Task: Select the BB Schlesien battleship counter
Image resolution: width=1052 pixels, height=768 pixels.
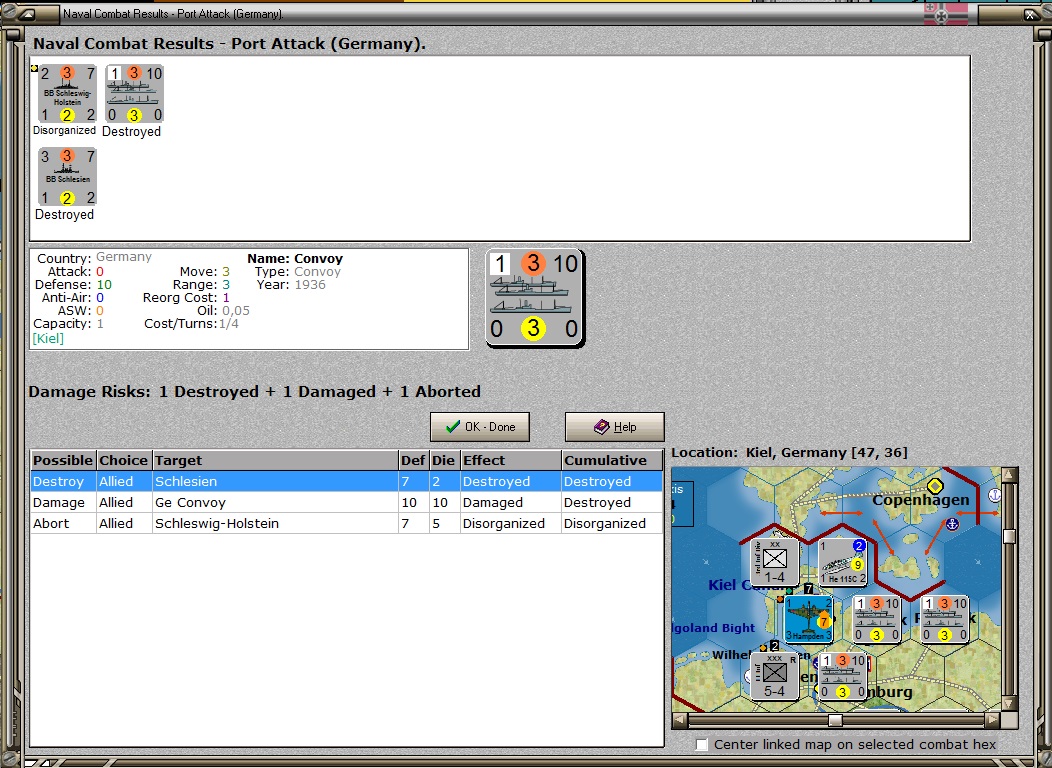Action: 67,177
